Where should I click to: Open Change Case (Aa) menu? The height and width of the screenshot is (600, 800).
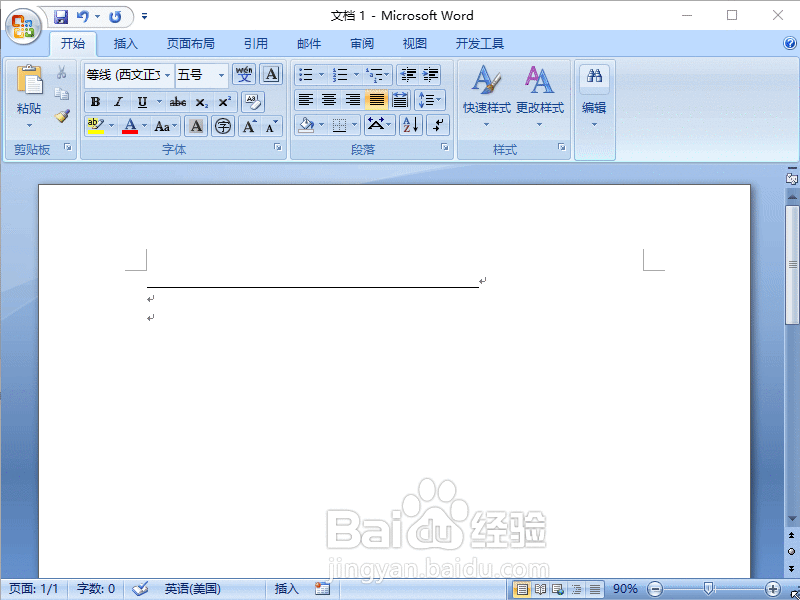pos(166,126)
